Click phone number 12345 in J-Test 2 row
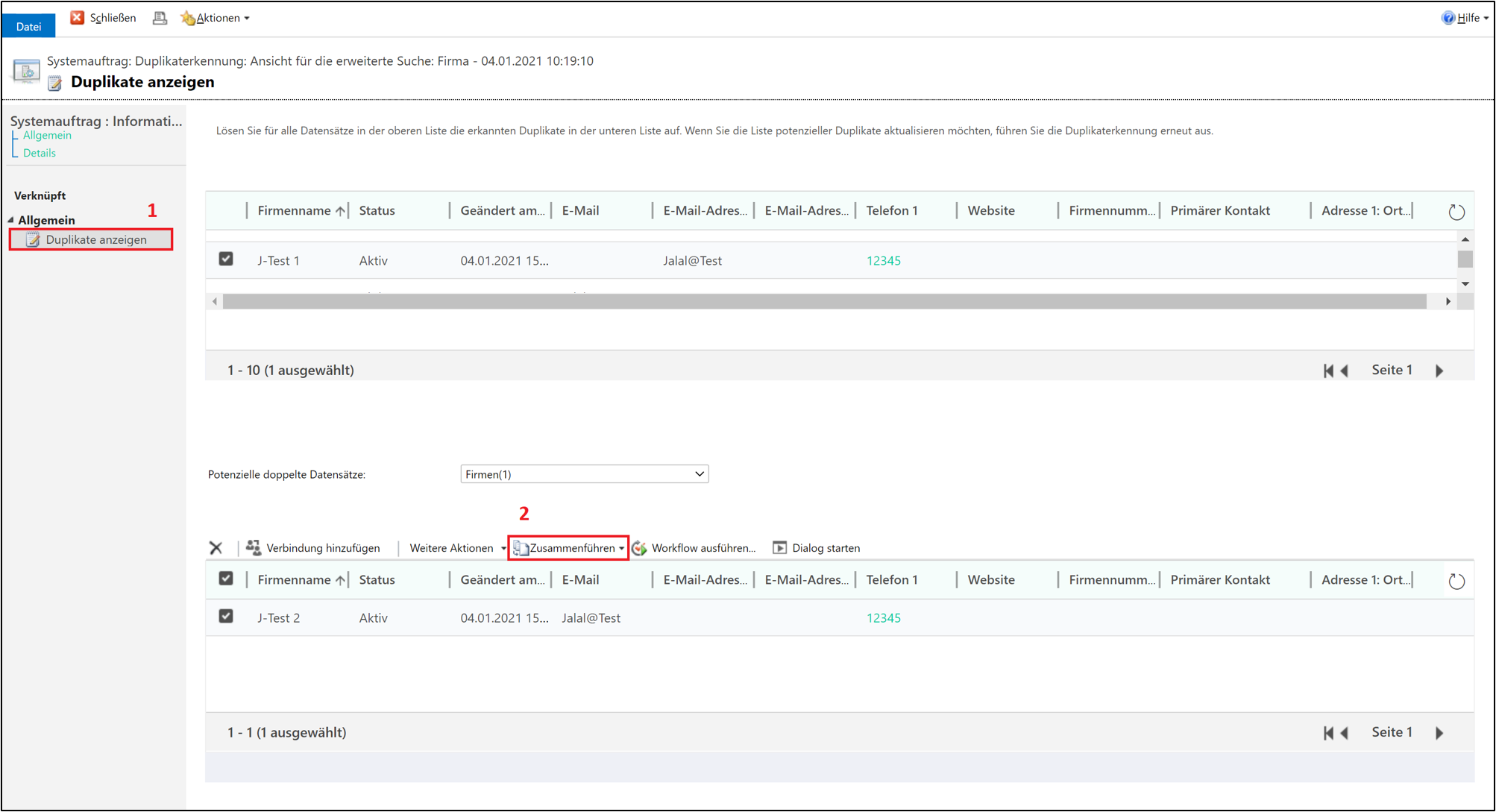The image size is (1496, 812). pyautogui.click(x=883, y=617)
